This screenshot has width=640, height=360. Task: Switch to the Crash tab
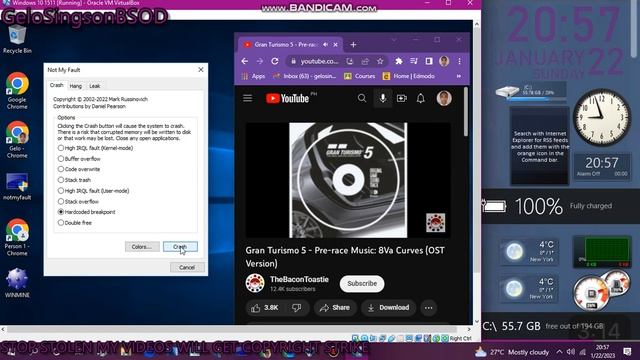pyautogui.click(x=57, y=85)
